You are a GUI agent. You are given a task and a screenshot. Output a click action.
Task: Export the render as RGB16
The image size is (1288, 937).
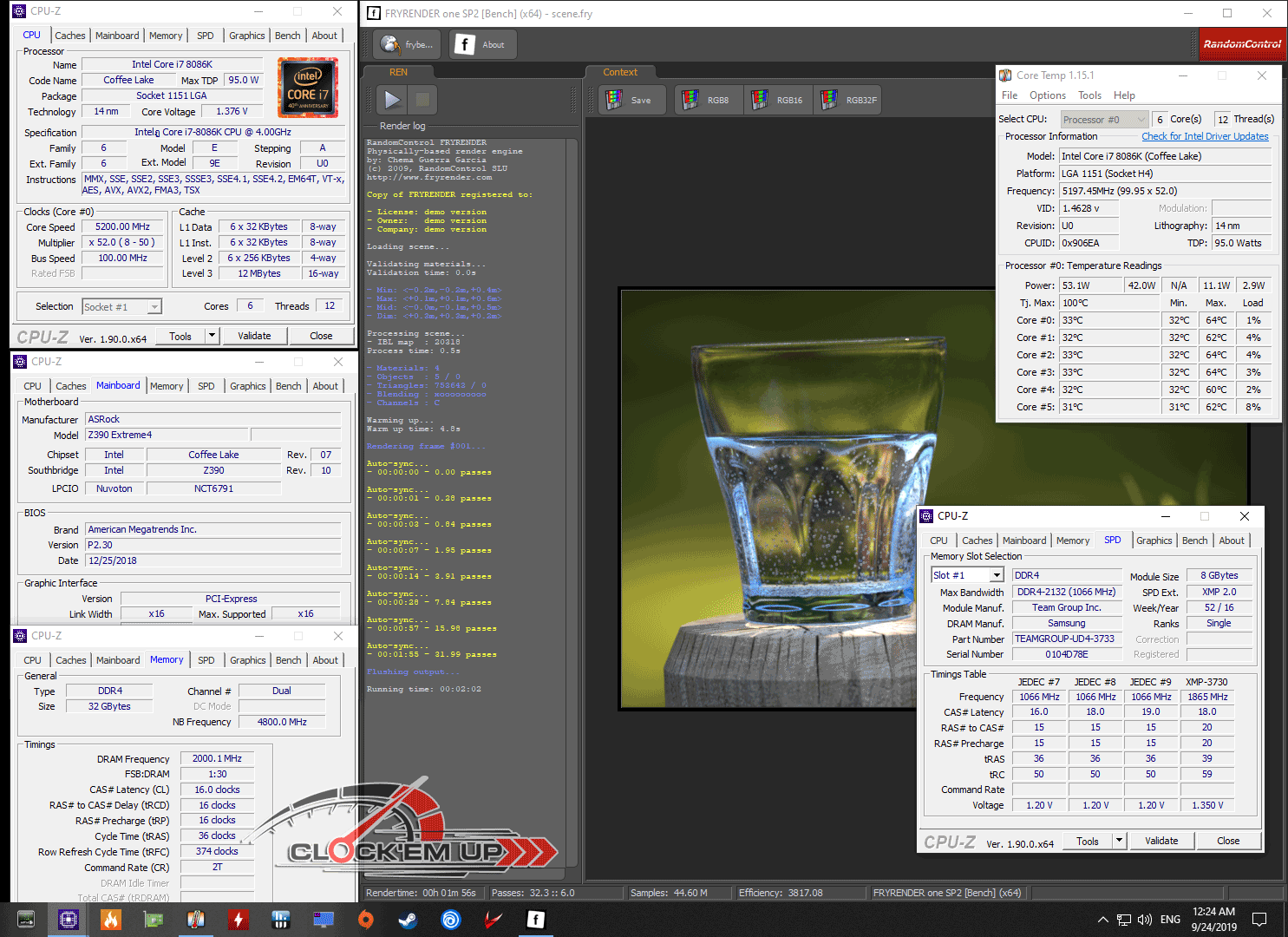pyautogui.click(x=776, y=101)
